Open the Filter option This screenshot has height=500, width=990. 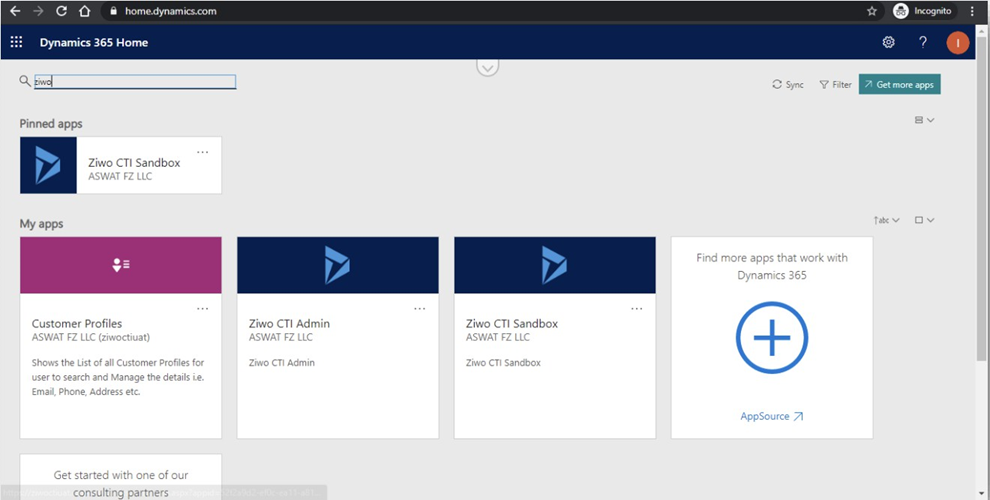click(835, 85)
